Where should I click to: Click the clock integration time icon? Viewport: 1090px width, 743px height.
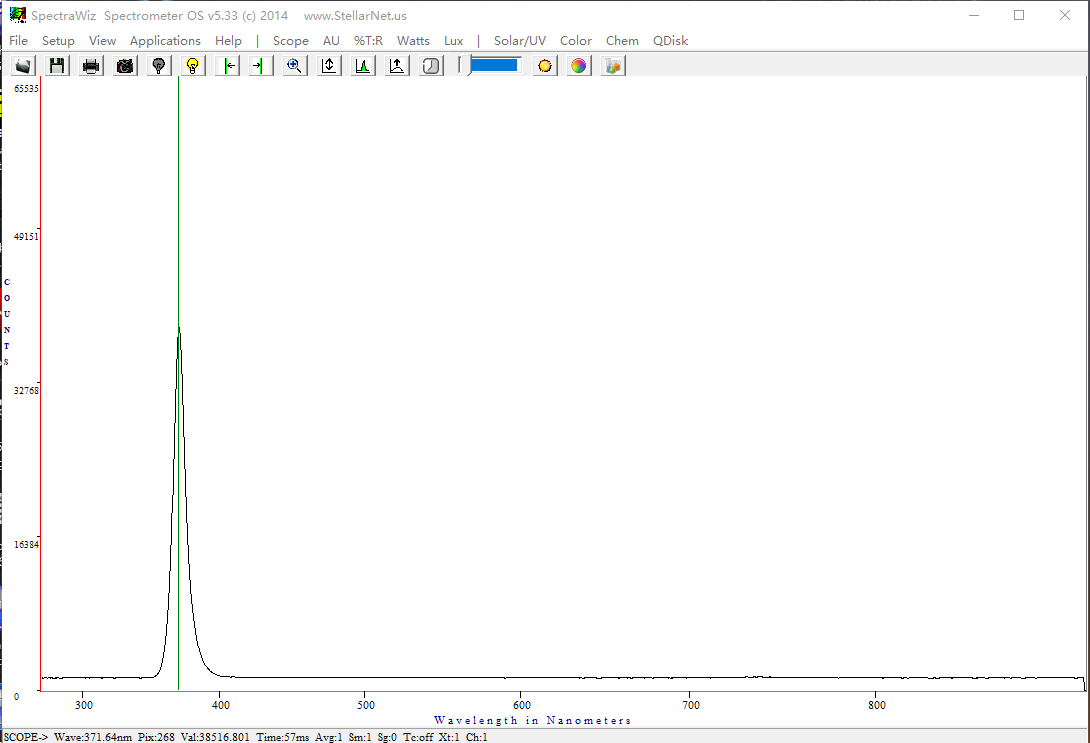tap(431, 66)
